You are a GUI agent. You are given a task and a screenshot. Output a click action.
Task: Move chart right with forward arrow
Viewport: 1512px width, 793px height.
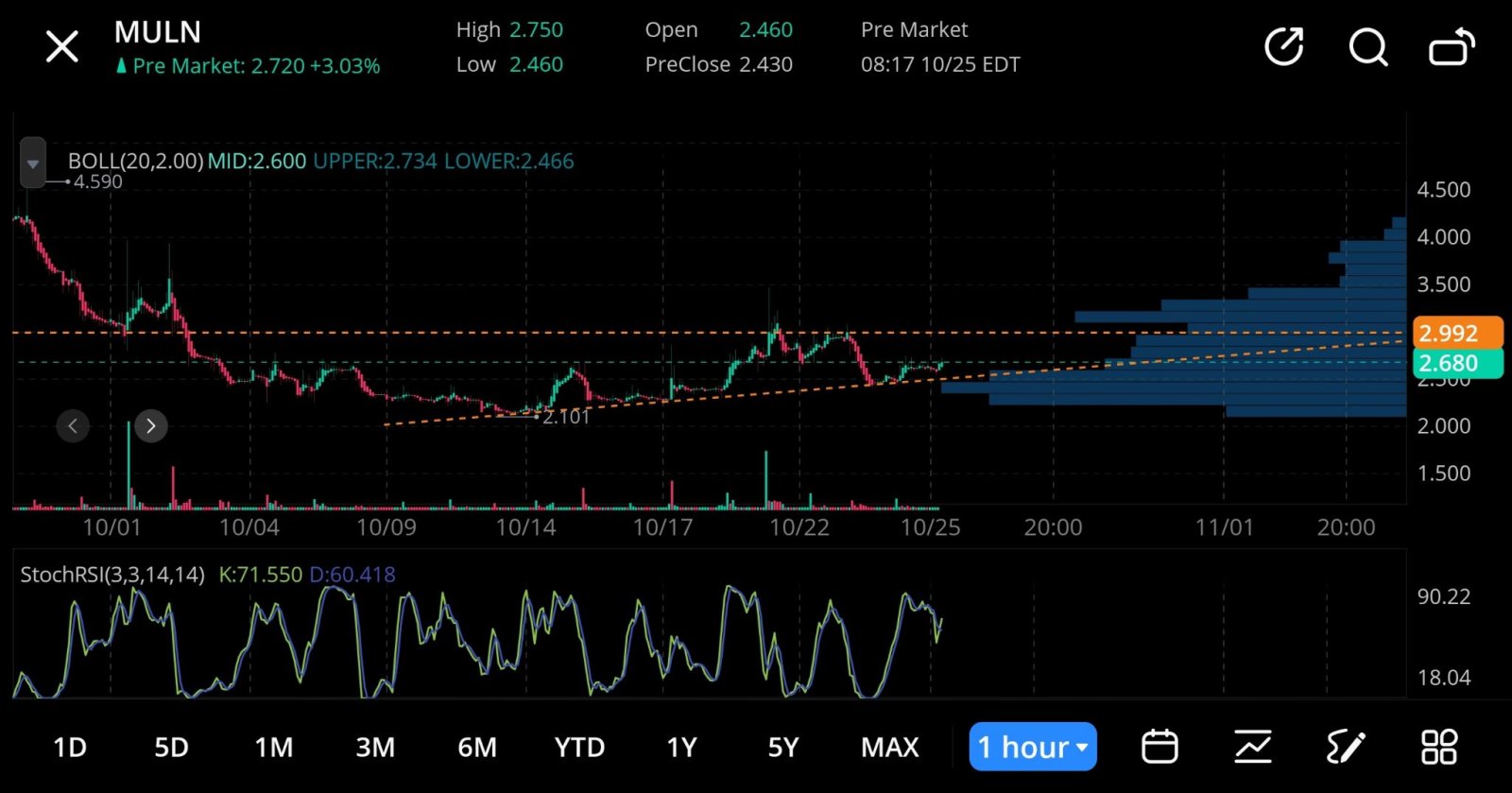151,426
